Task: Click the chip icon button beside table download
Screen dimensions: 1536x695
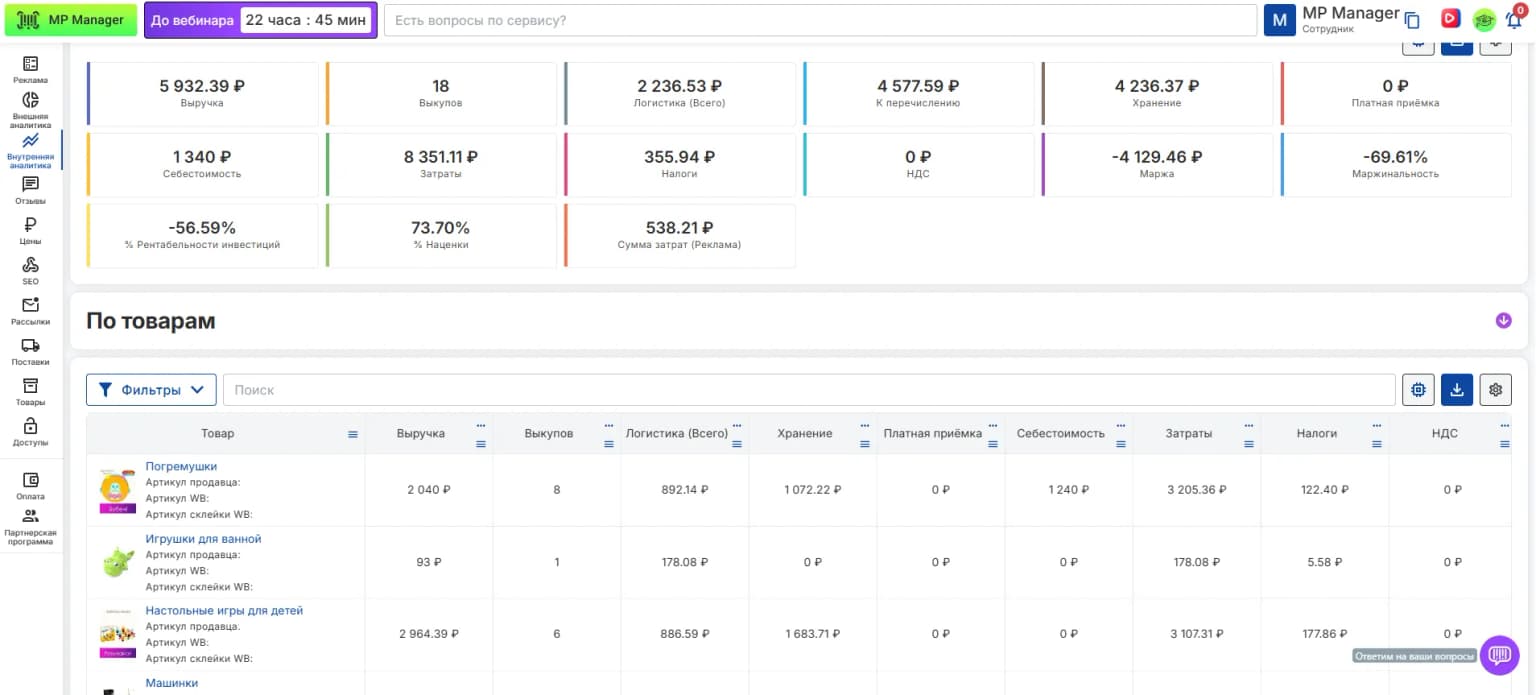Action: click(1418, 390)
